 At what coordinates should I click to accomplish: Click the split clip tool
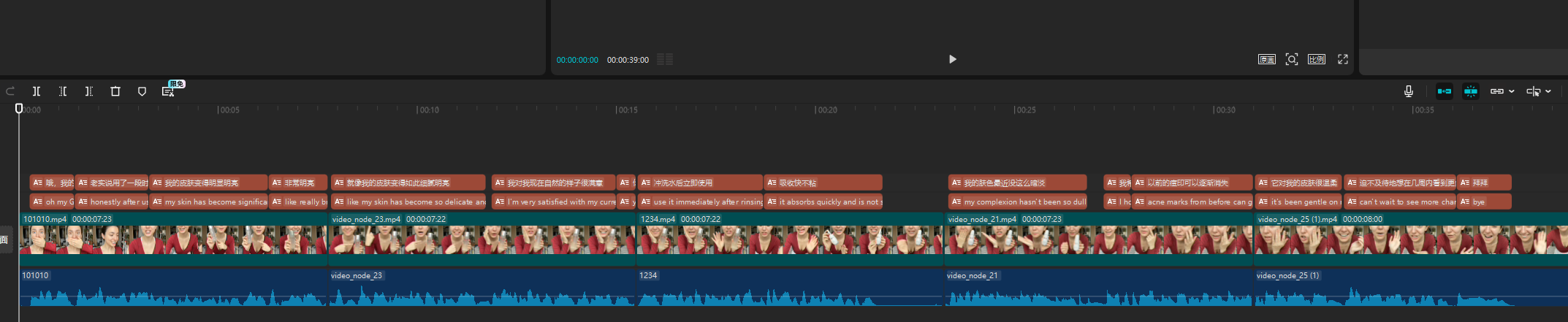(37, 91)
